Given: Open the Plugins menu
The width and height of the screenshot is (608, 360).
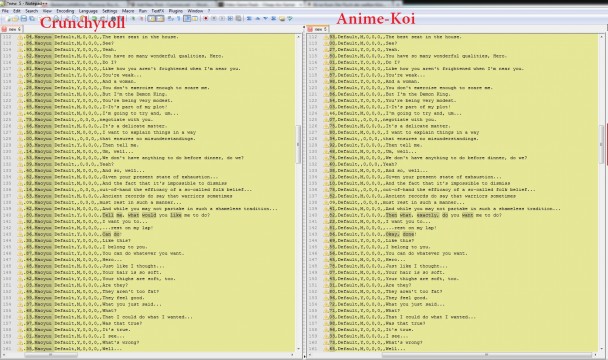Looking at the screenshot, I should tap(176, 11).
